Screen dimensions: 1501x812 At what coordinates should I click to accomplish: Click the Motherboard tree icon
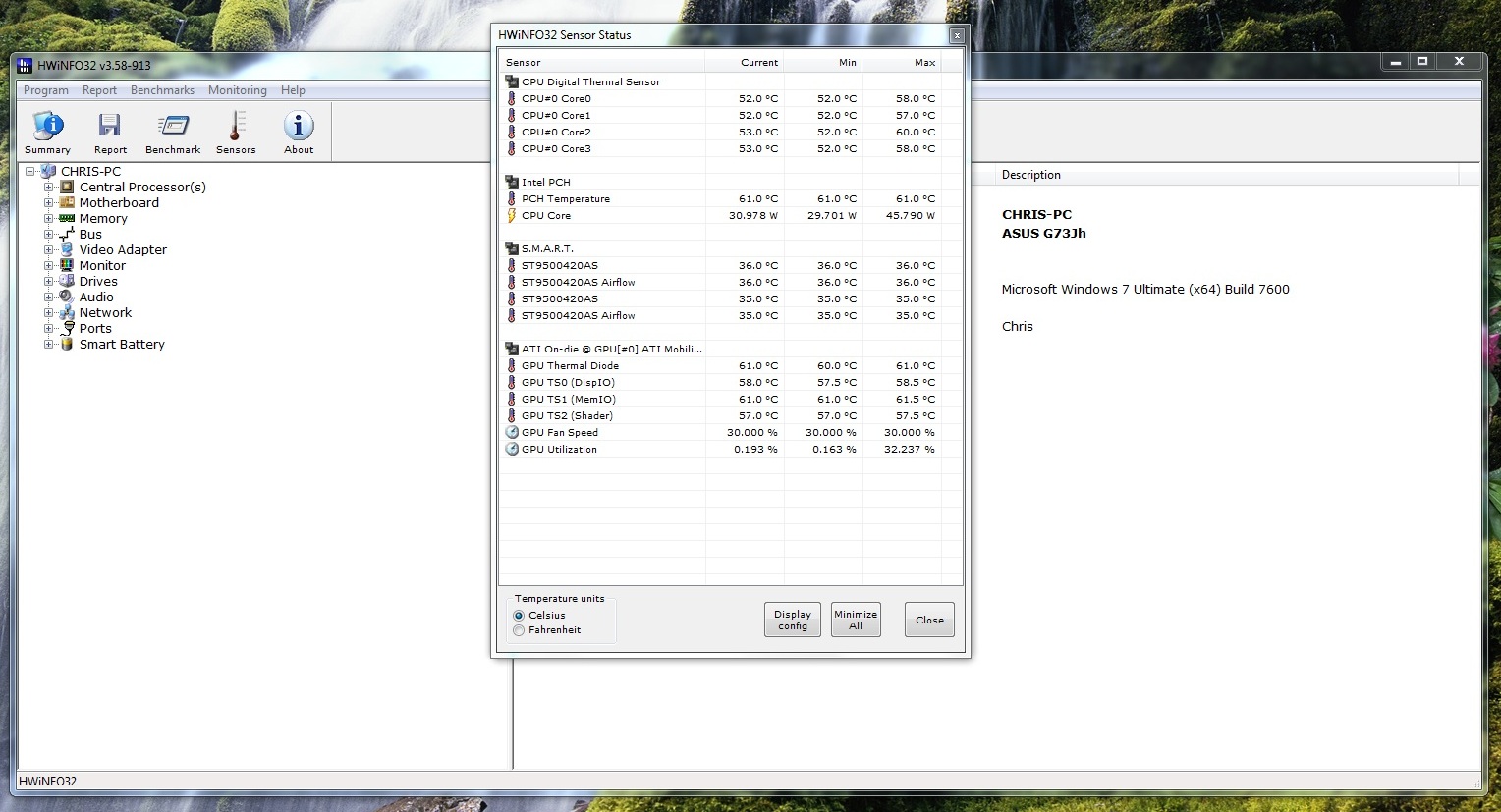click(x=67, y=202)
